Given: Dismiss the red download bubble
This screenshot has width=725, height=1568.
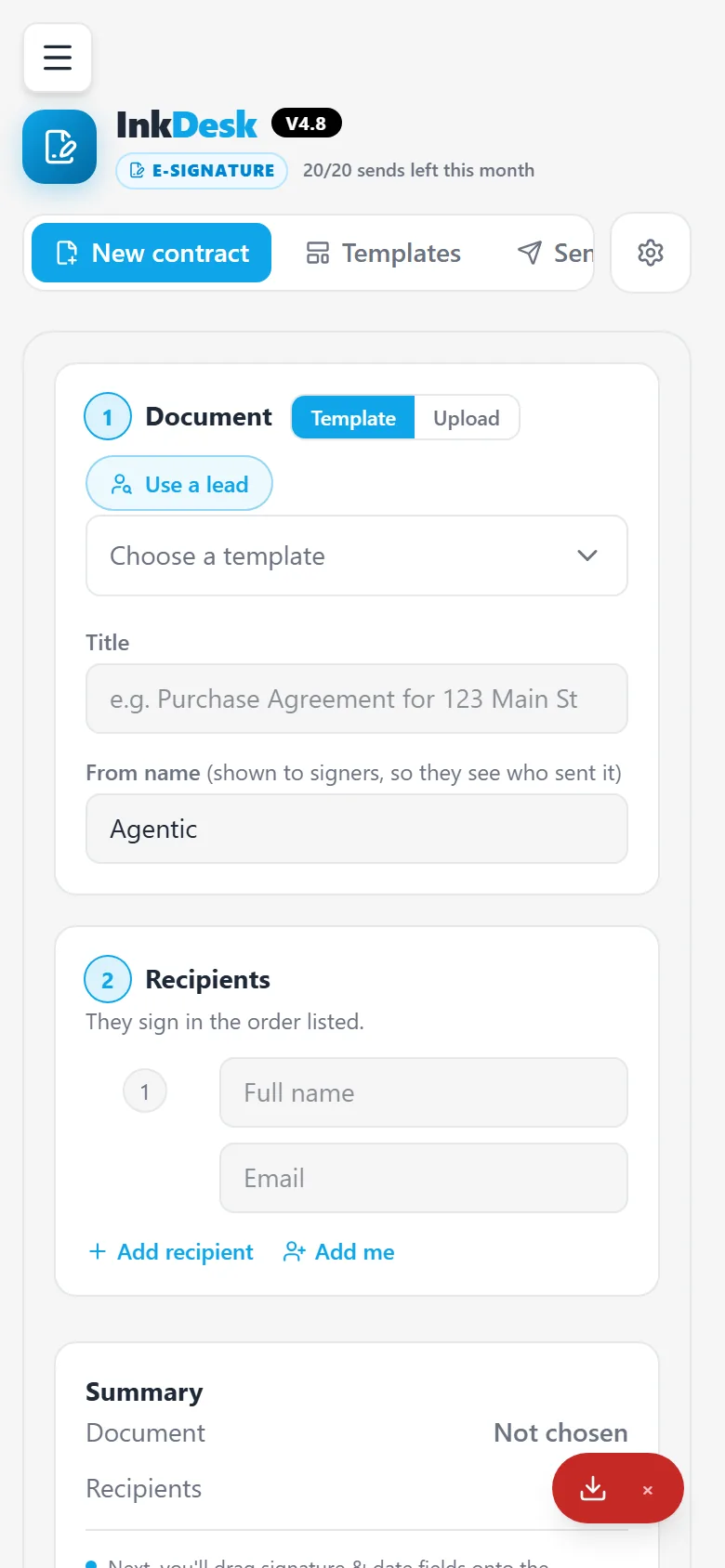Looking at the screenshot, I should tap(648, 1490).
